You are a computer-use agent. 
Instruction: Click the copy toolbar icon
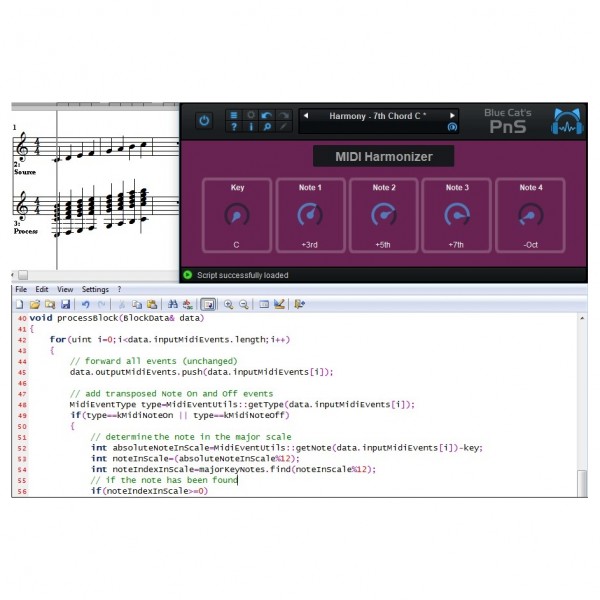pos(137,304)
